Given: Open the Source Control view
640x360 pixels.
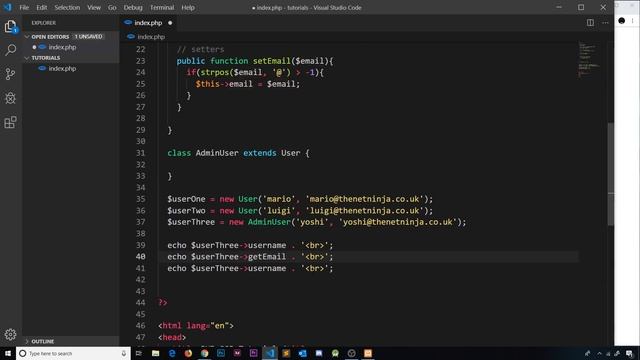Looking at the screenshot, I should (x=10, y=74).
